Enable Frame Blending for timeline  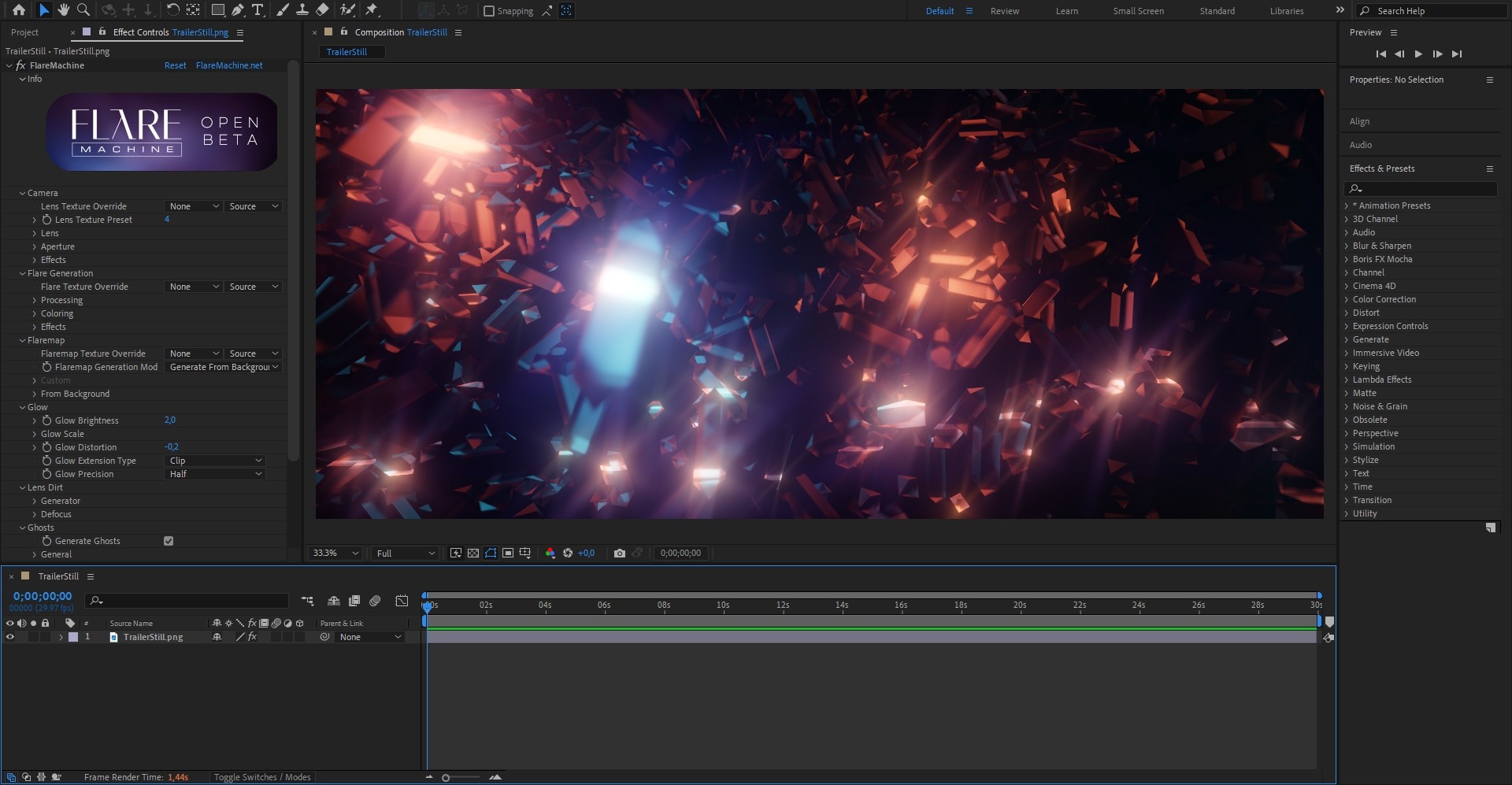[x=354, y=601]
